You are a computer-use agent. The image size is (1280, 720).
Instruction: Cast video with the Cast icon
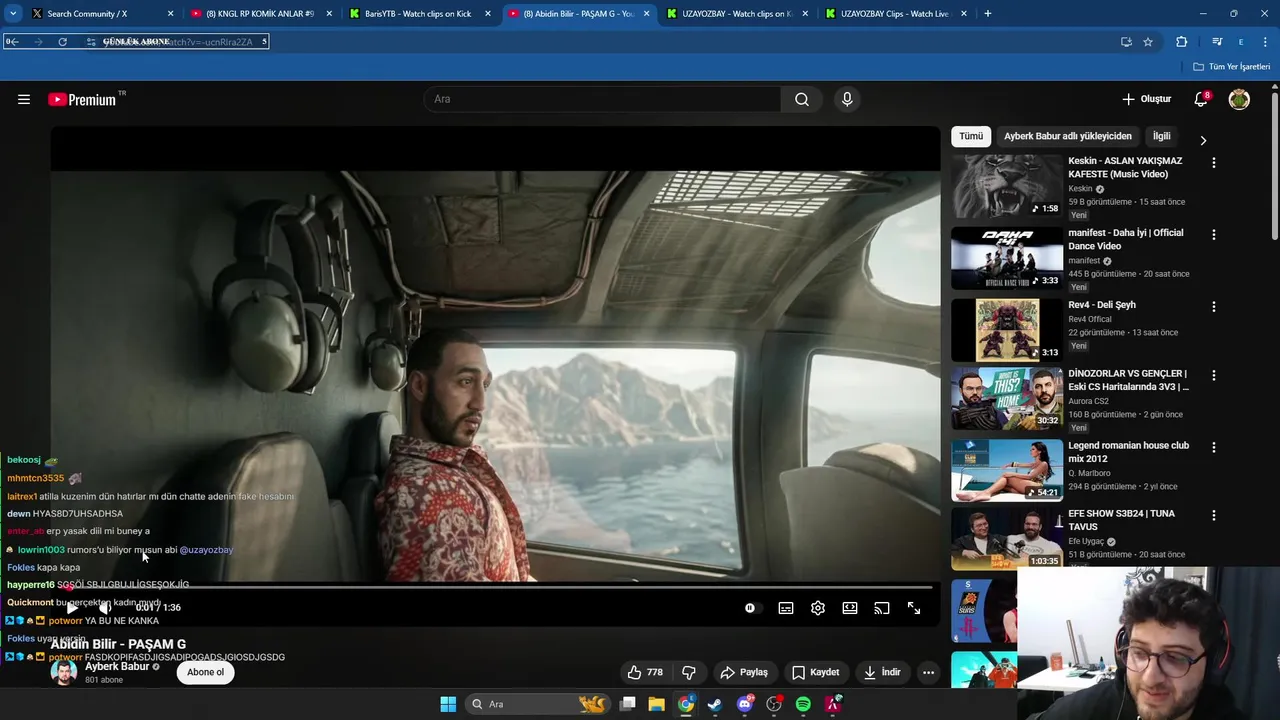click(x=882, y=608)
